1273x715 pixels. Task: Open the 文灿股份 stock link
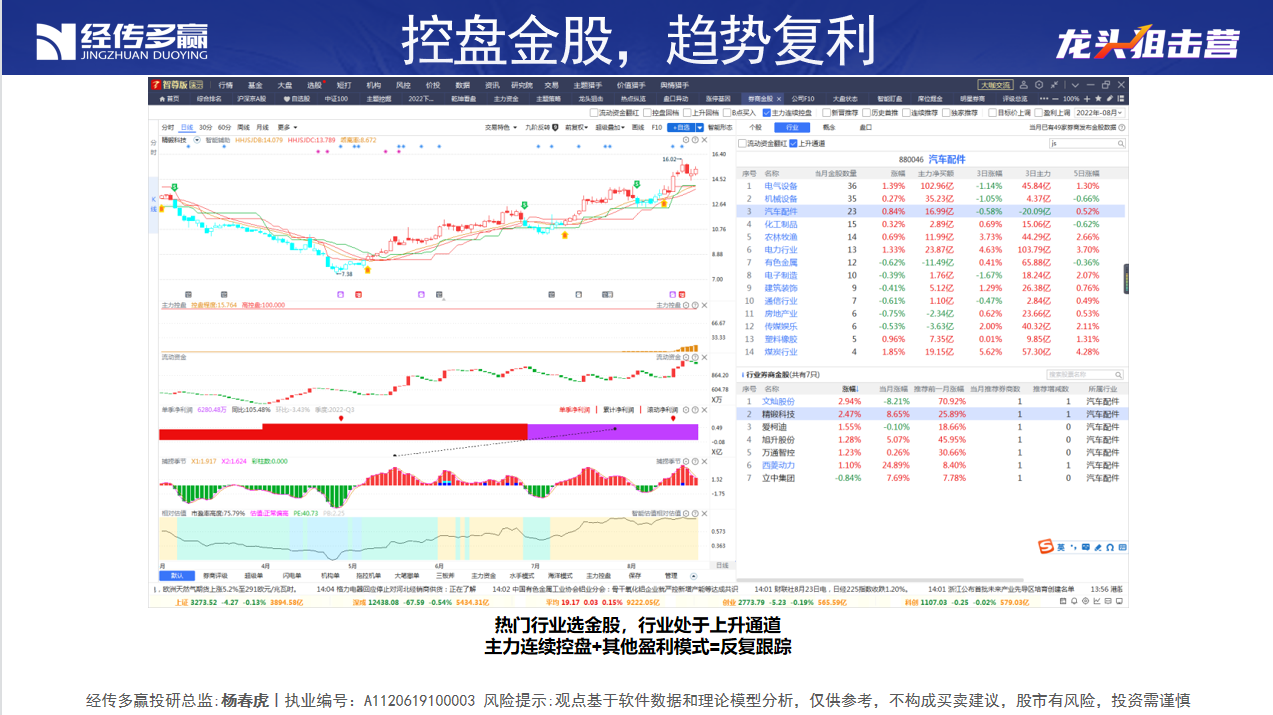[x=779, y=401]
